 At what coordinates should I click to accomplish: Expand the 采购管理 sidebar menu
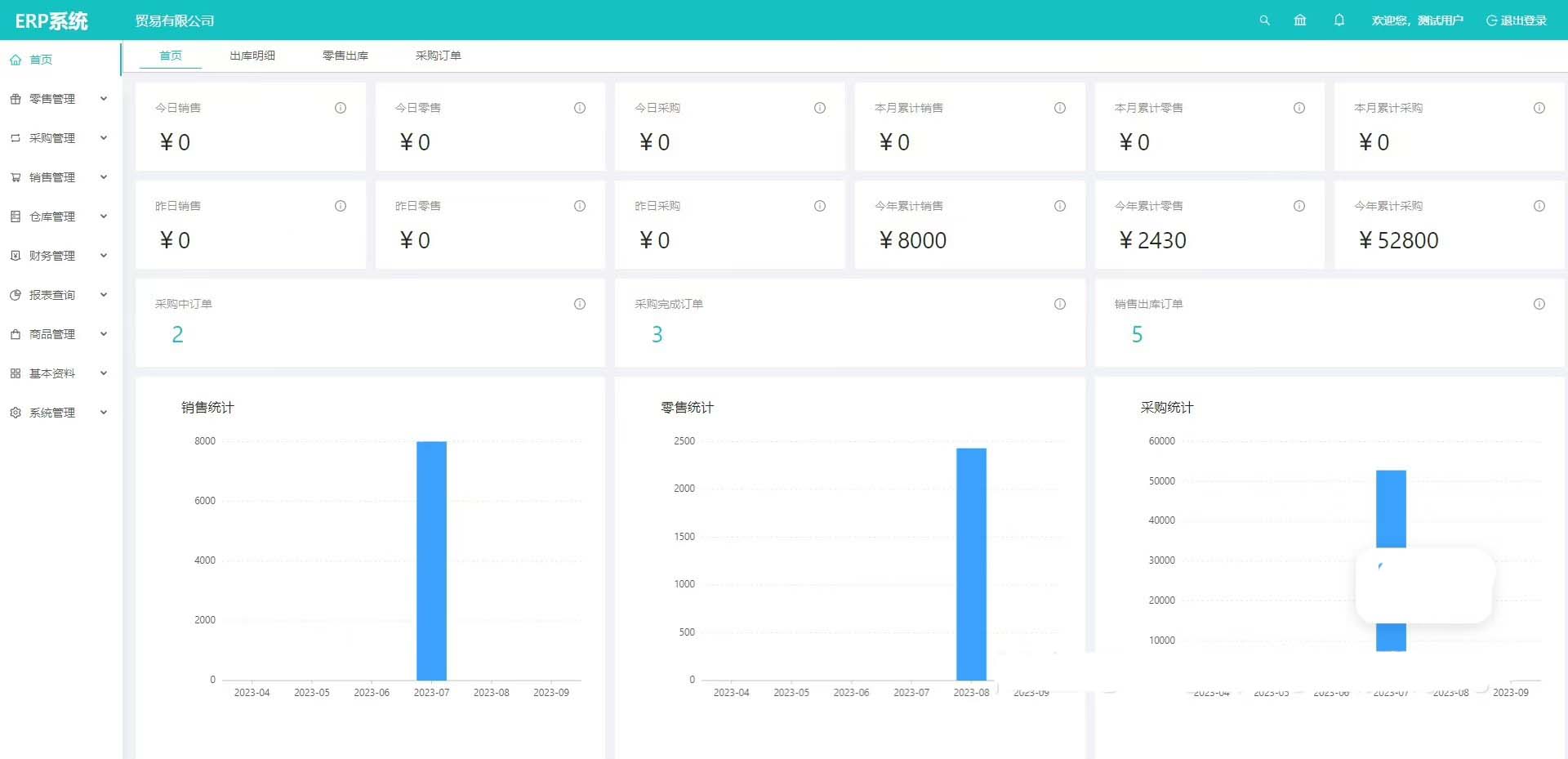coord(59,138)
